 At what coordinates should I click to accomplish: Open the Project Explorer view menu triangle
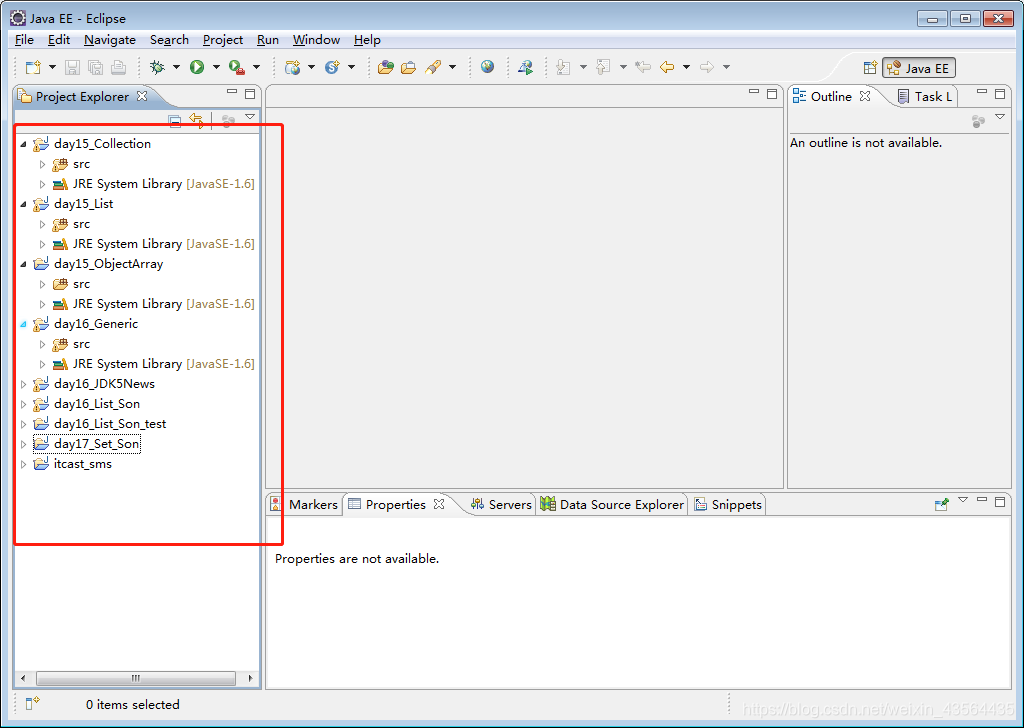pyautogui.click(x=250, y=117)
